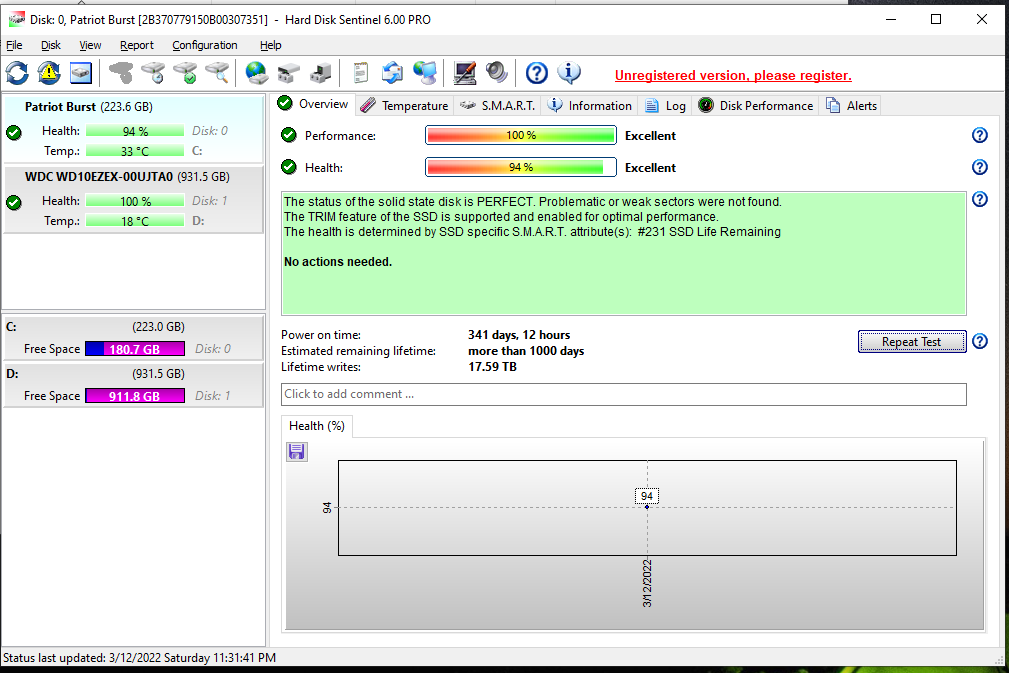Click the more than 1000 days value
Image resolution: width=1009 pixels, height=673 pixels.
(x=526, y=351)
